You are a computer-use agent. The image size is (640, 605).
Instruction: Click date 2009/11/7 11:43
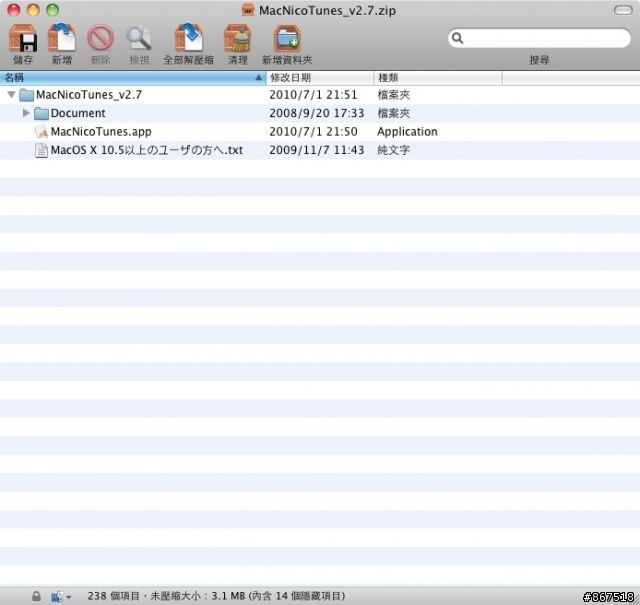point(317,150)
